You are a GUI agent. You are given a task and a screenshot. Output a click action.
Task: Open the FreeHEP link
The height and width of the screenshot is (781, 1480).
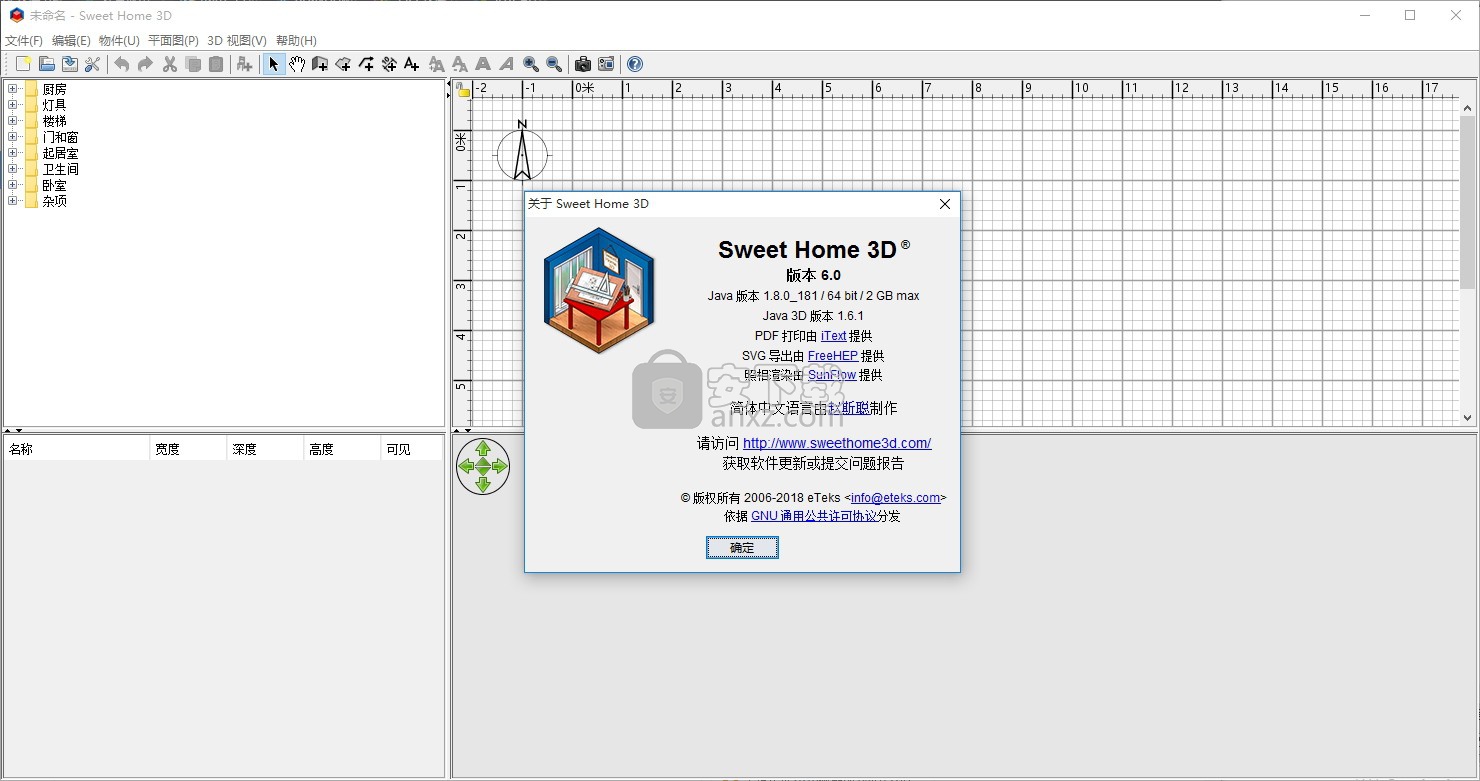832,356
